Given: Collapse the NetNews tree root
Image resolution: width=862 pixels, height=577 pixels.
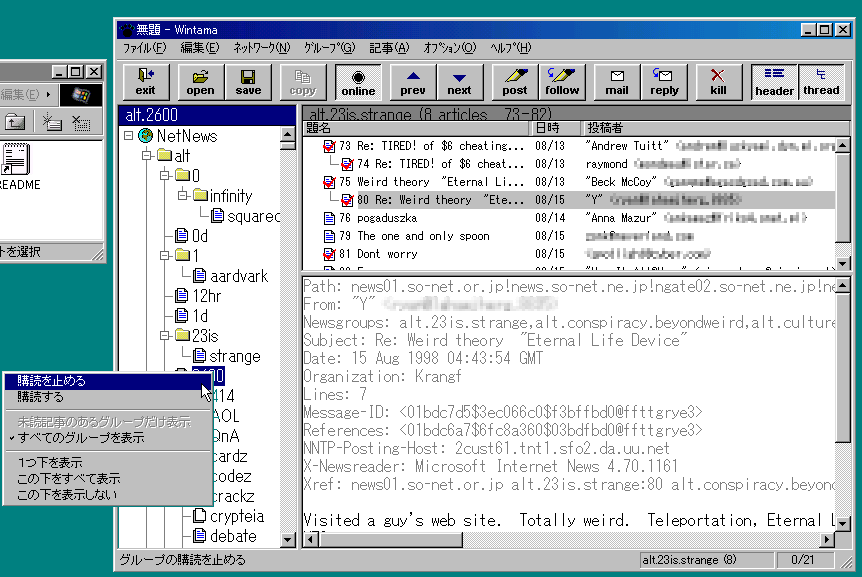Looking at the screenshot, I should [x=129, y=135].
